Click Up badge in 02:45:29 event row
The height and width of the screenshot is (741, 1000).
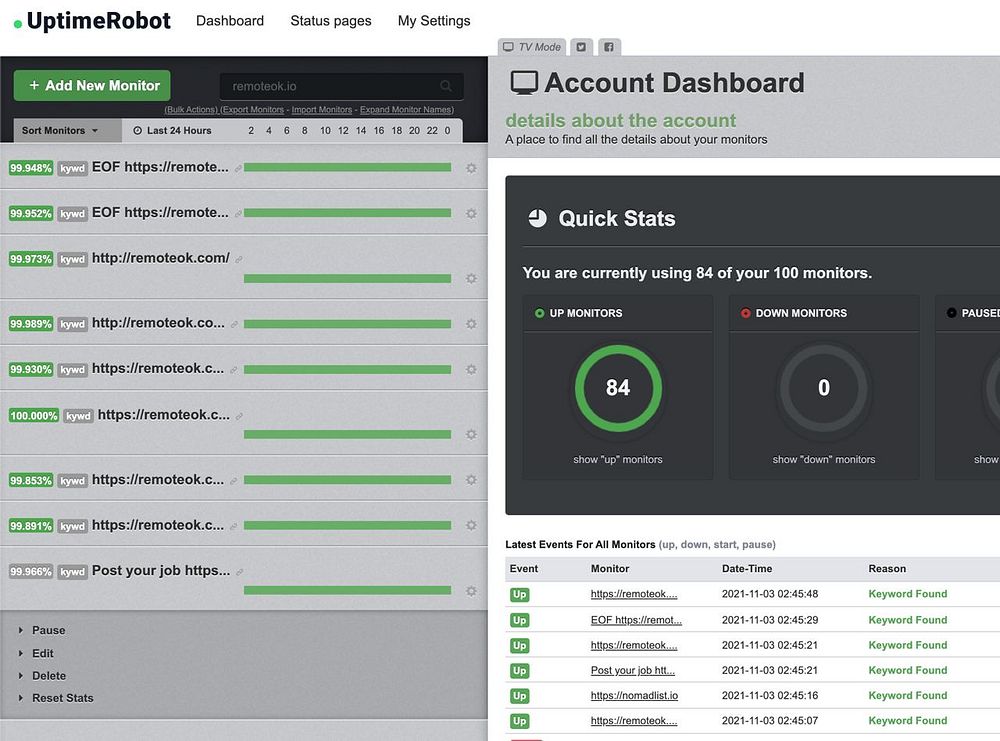(519, 620)
